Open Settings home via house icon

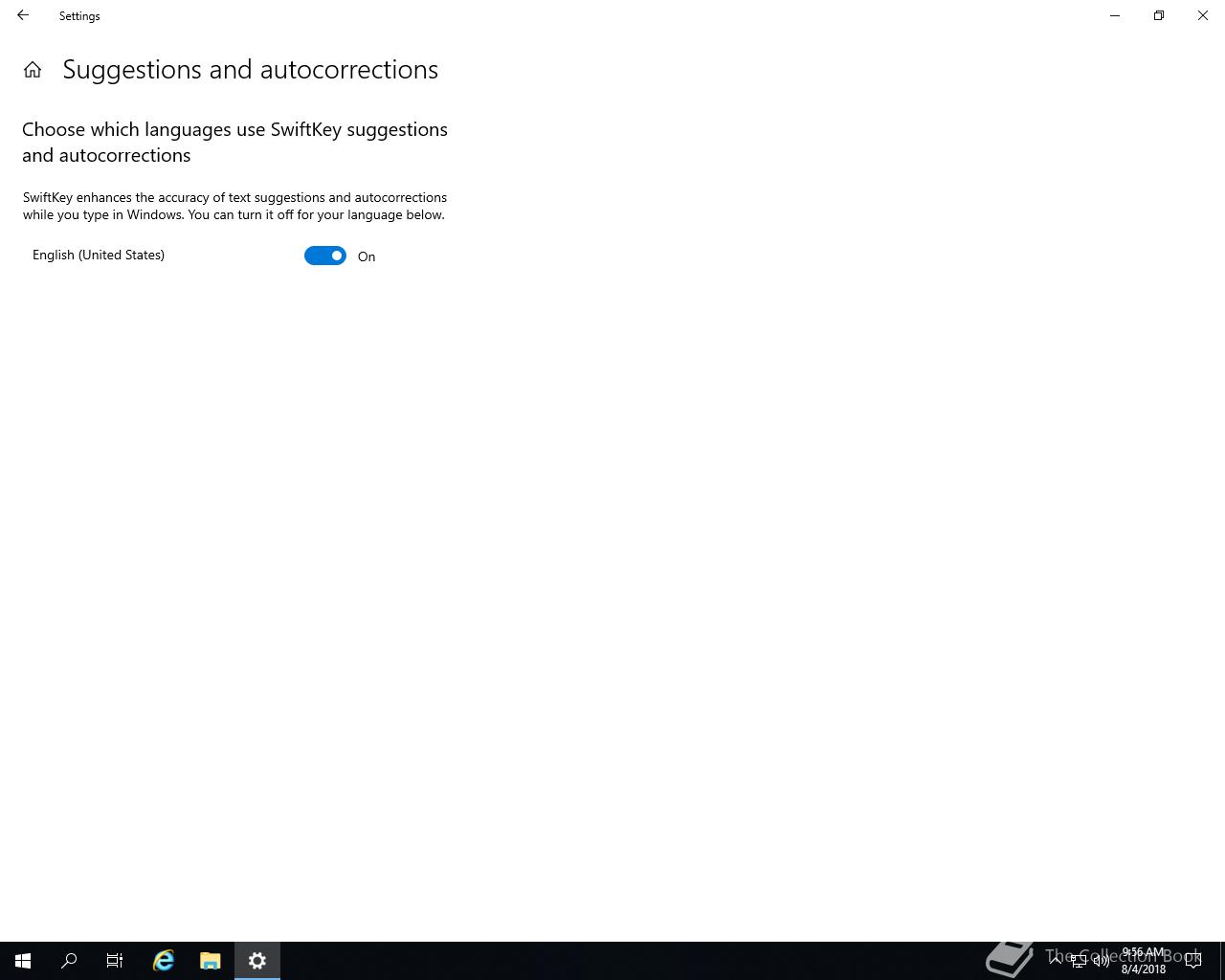33,70
